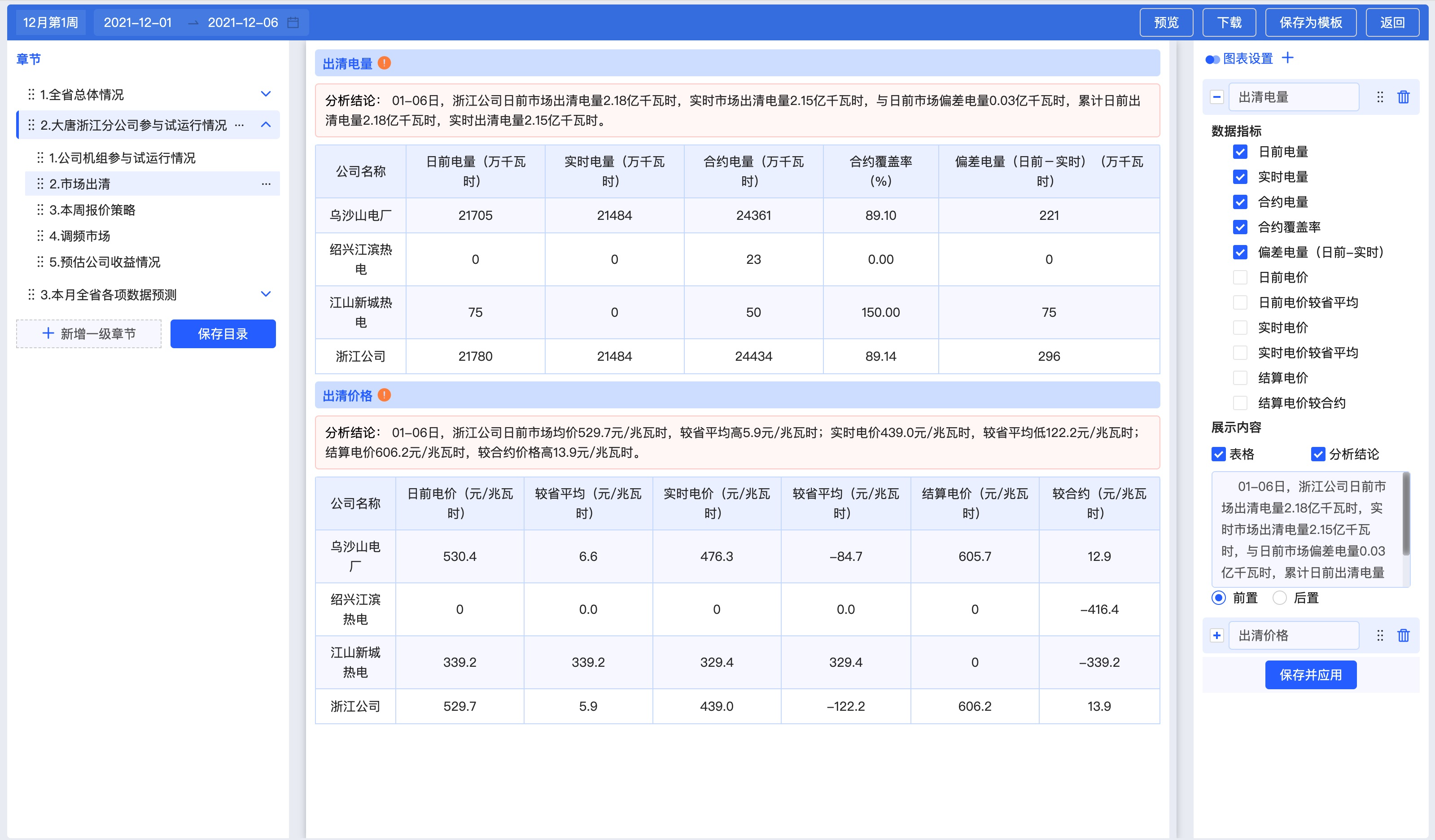Click the plus icon in 新增一级章节
This screenshot has height=840, width=1435.
48,334
